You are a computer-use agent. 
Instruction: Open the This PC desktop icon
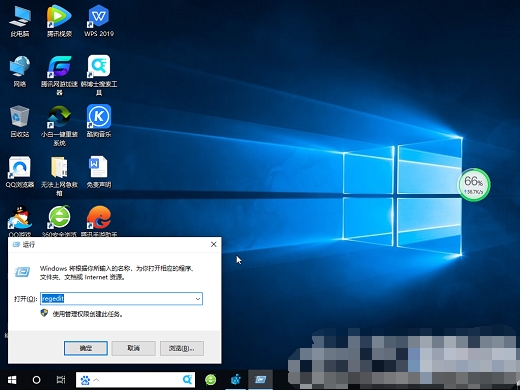(x=20, y=21)
